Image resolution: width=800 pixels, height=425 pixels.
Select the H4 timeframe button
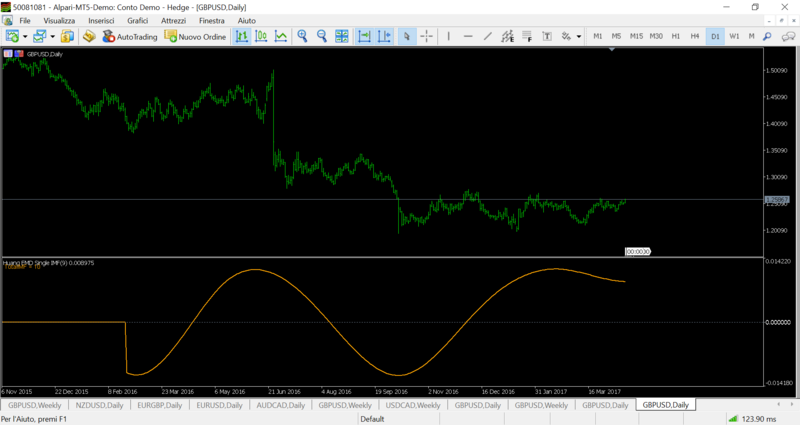(695, 36)
